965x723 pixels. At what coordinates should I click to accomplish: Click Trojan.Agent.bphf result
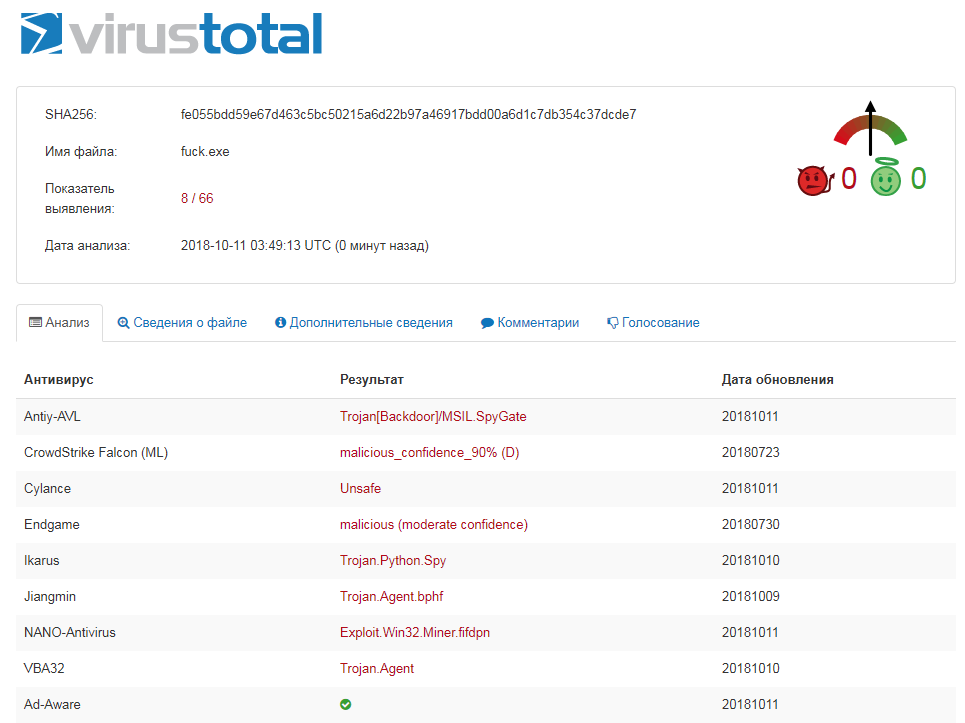coord(391,596)
